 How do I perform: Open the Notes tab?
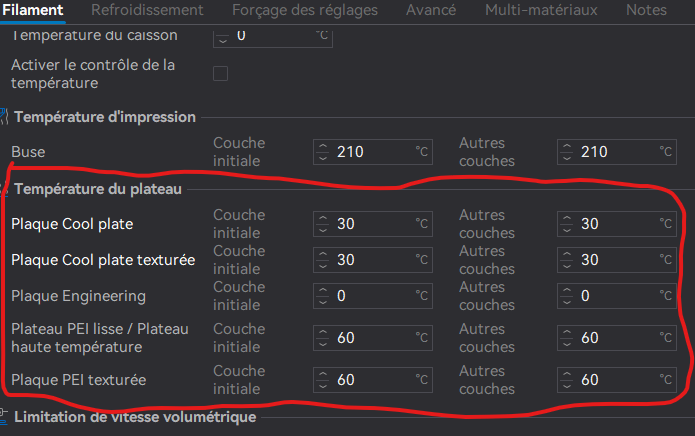[646, 10]
